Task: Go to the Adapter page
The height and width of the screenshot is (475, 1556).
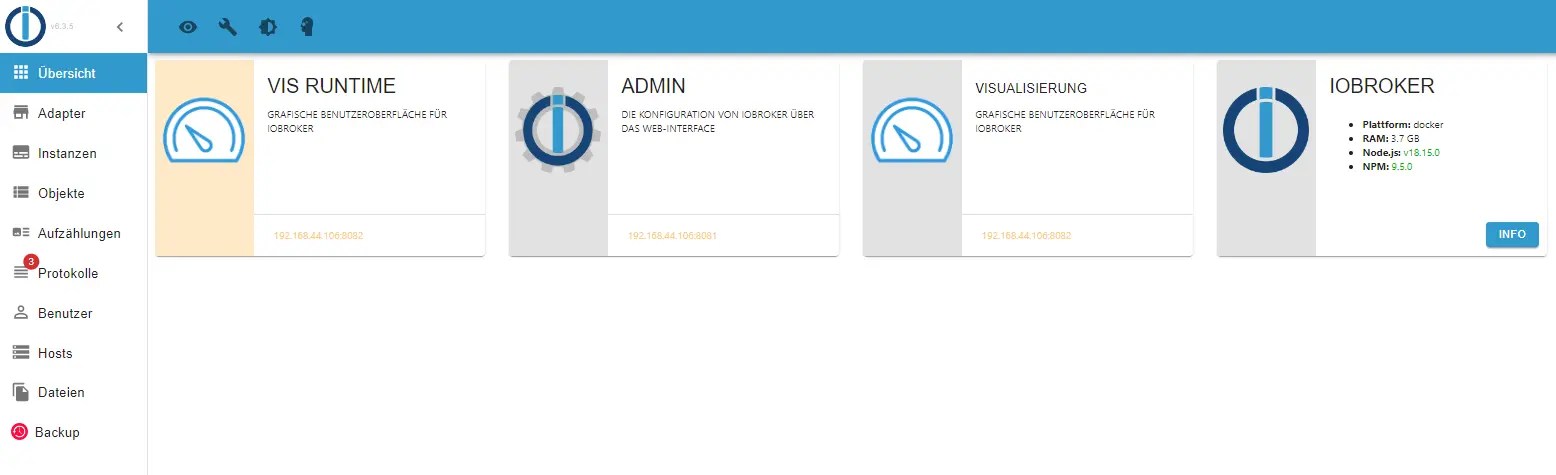Action: [x=74, y=113]
